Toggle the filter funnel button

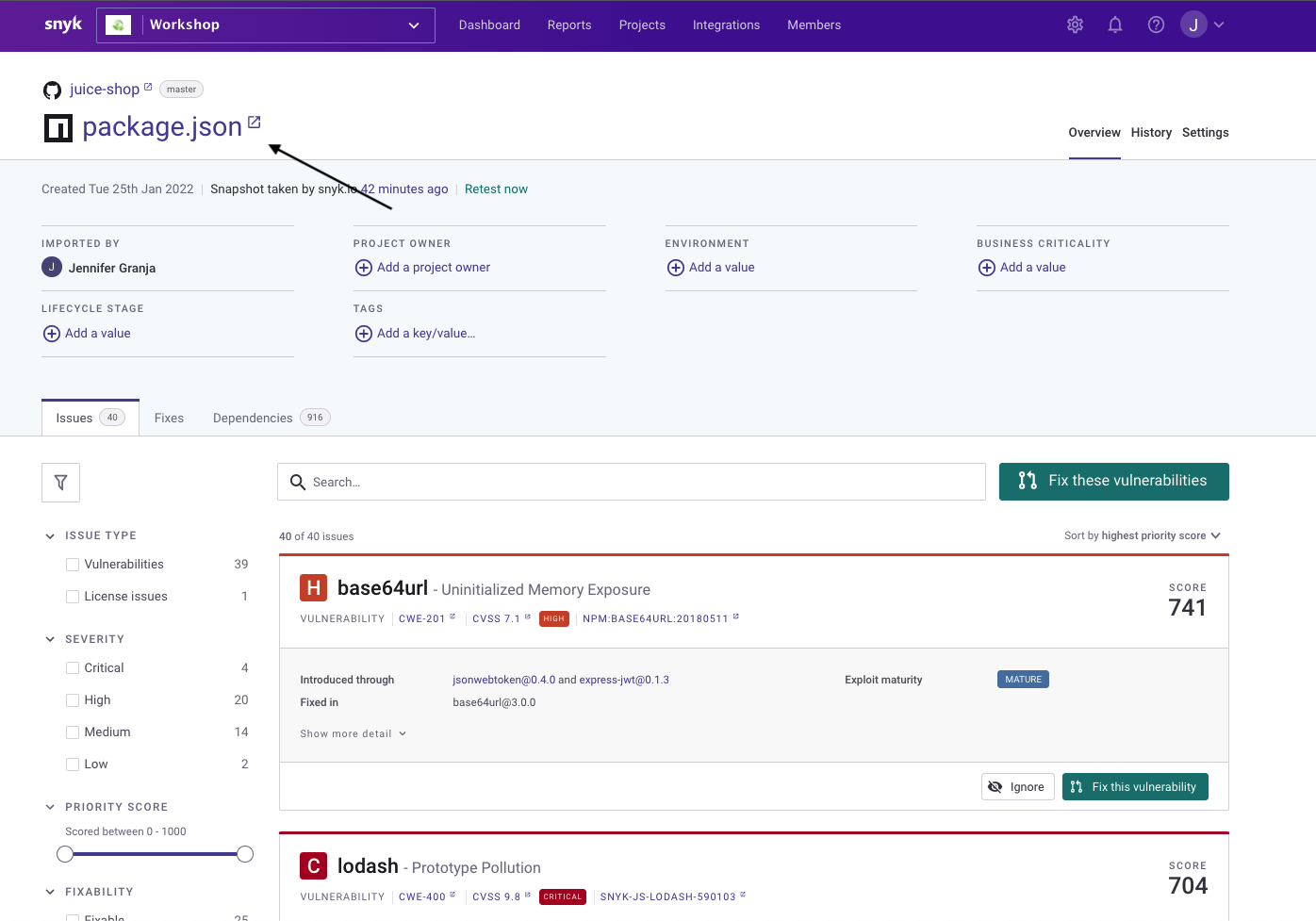60,483
